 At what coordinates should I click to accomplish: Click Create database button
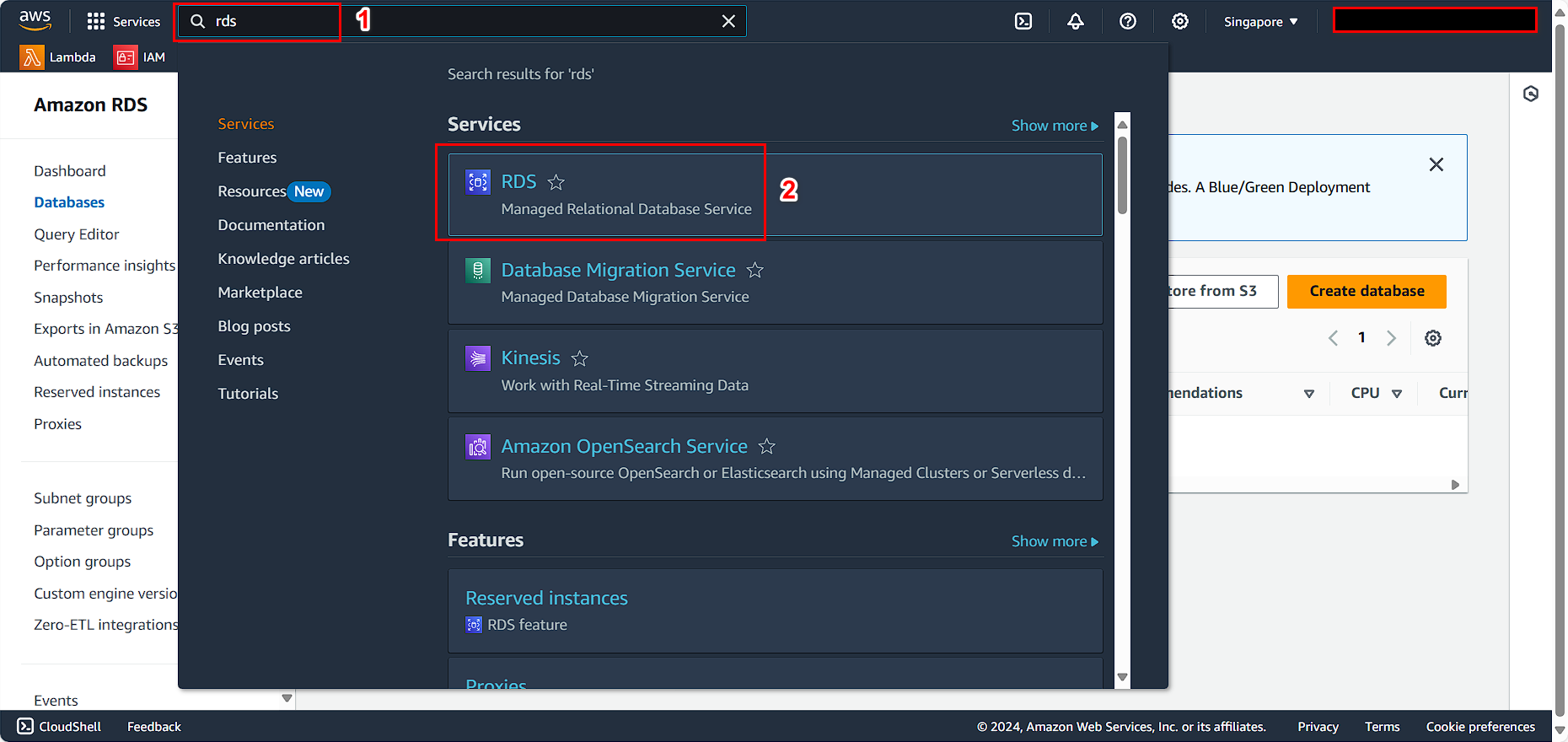(x=1367, y=291)
